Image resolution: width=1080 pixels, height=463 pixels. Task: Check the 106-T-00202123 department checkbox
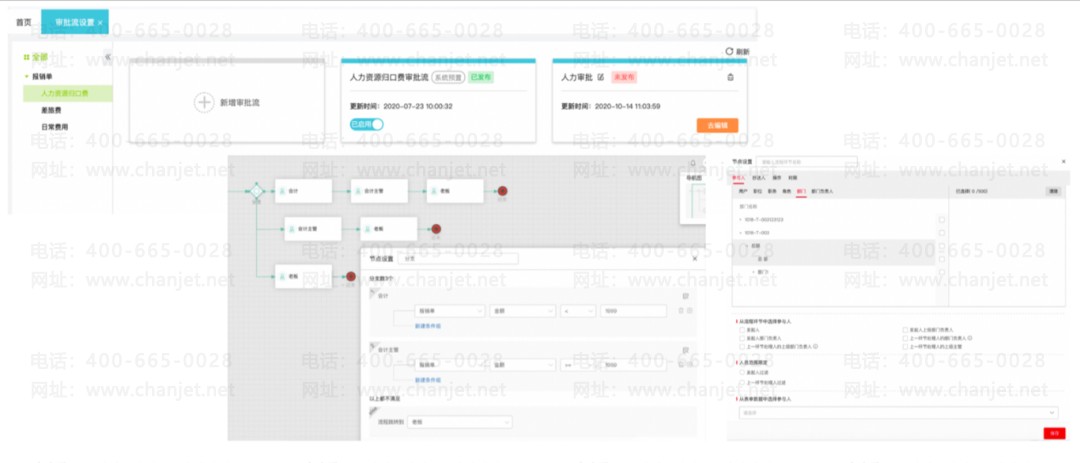(942, 220)
